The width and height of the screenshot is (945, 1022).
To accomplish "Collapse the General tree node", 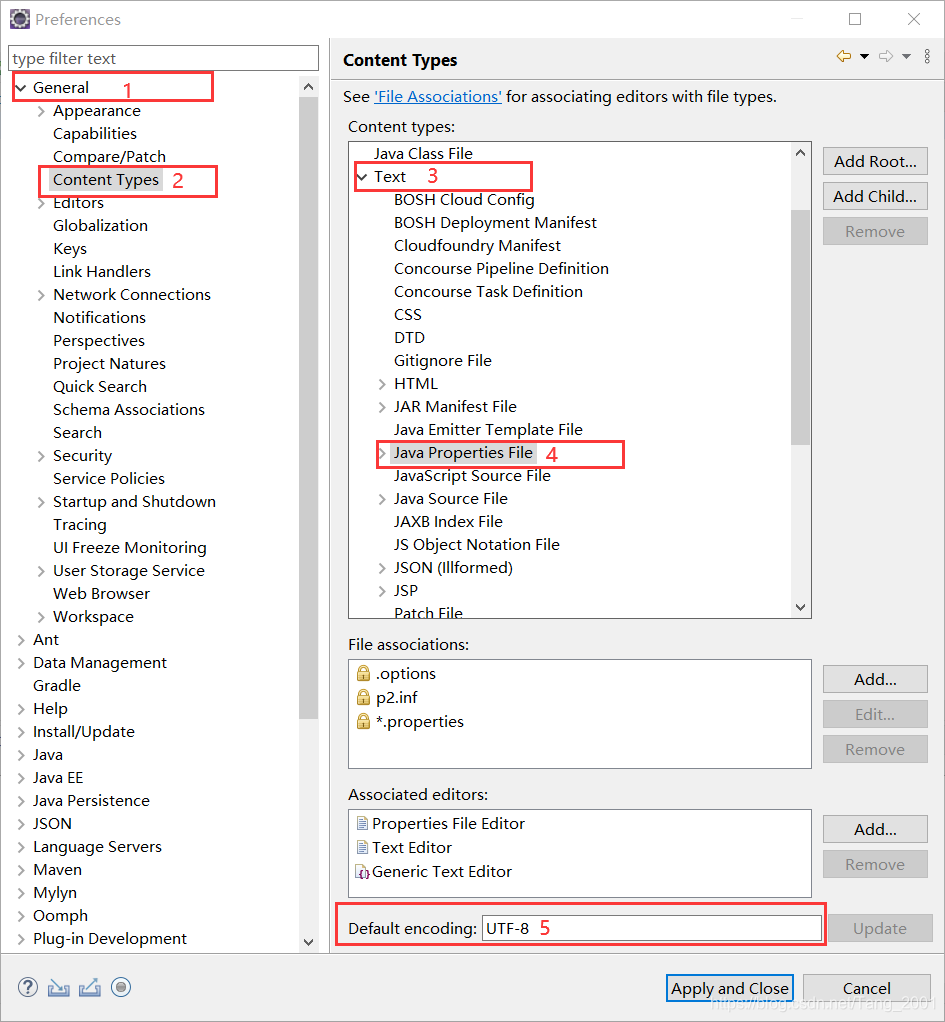I will click(21, 88).
